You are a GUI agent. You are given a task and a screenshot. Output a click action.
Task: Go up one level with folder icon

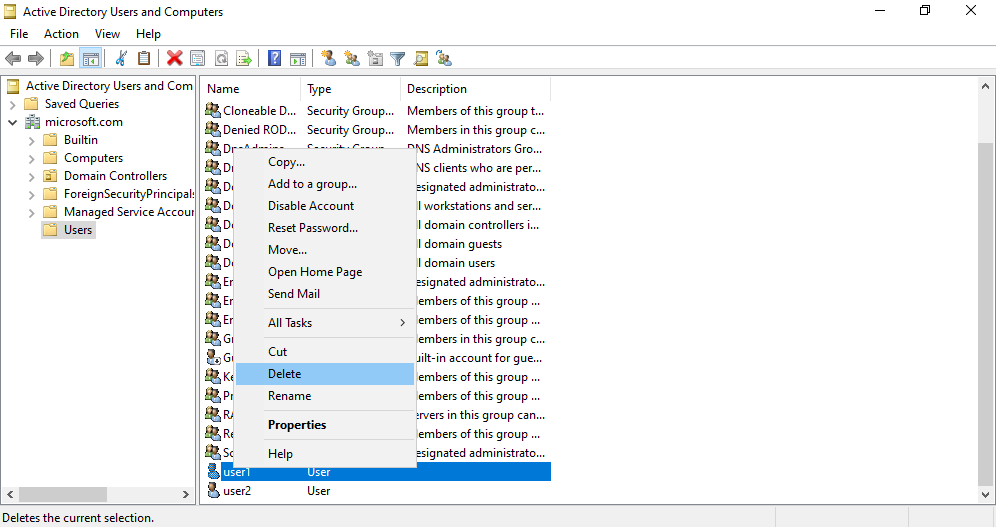point(67,59)
